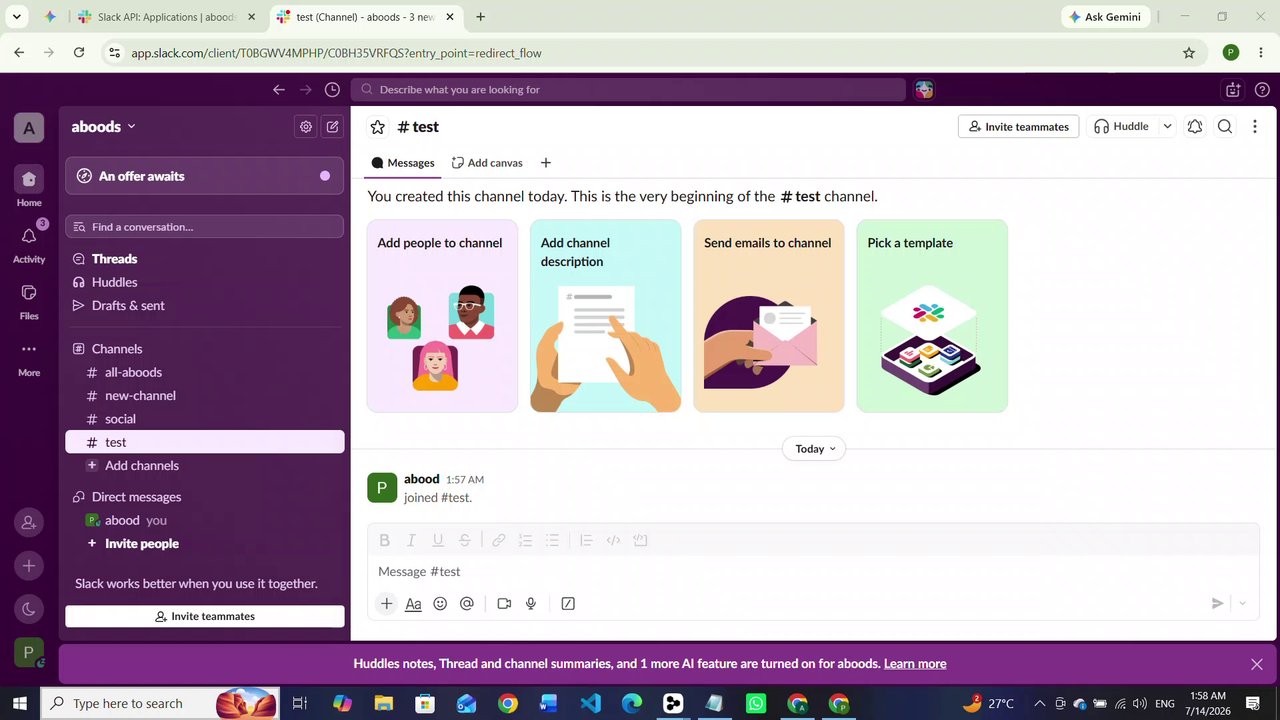Mention someone with the @ icon
The height and width of the screenshot is (720, 1280).
(x=467, y=604)
